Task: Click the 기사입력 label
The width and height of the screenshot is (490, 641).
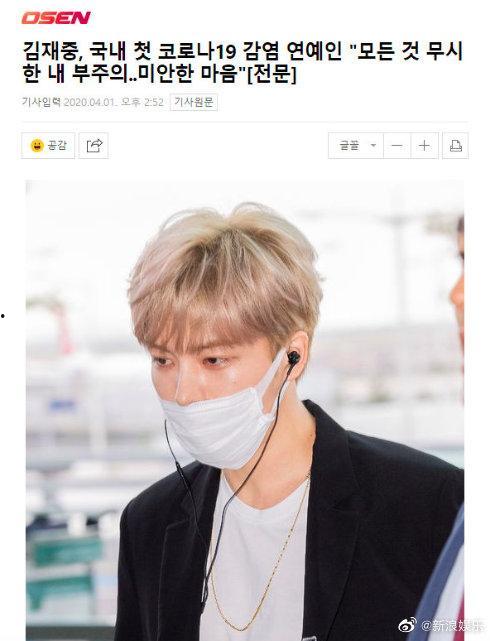Action: (x=41, y=102)
